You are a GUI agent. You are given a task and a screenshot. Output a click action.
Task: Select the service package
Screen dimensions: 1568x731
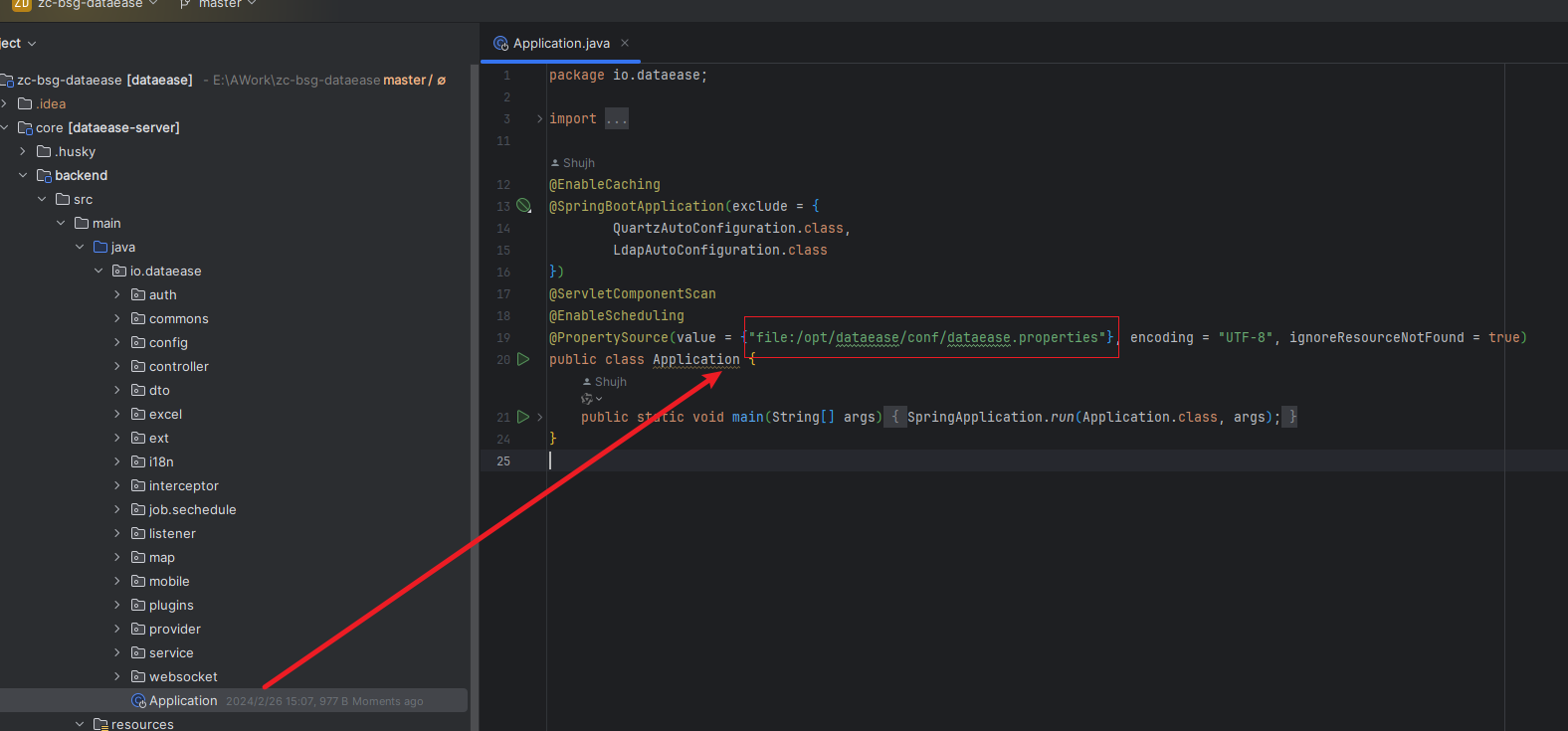click(x=171, y=652)
